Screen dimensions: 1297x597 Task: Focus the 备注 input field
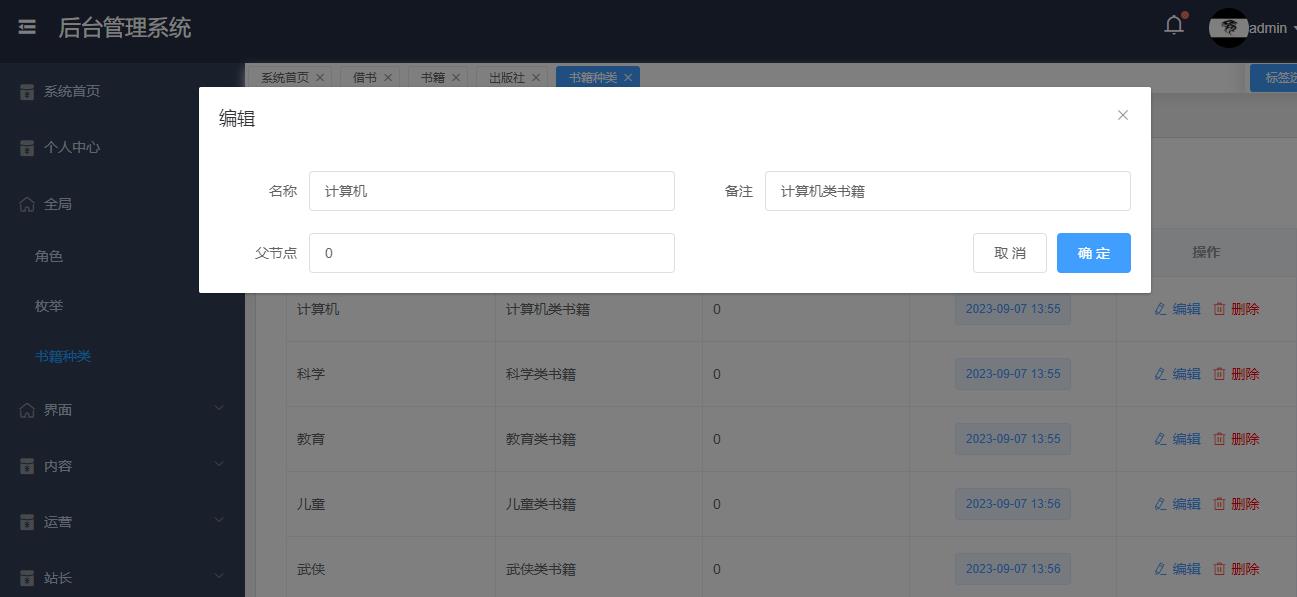coord(947,191)
